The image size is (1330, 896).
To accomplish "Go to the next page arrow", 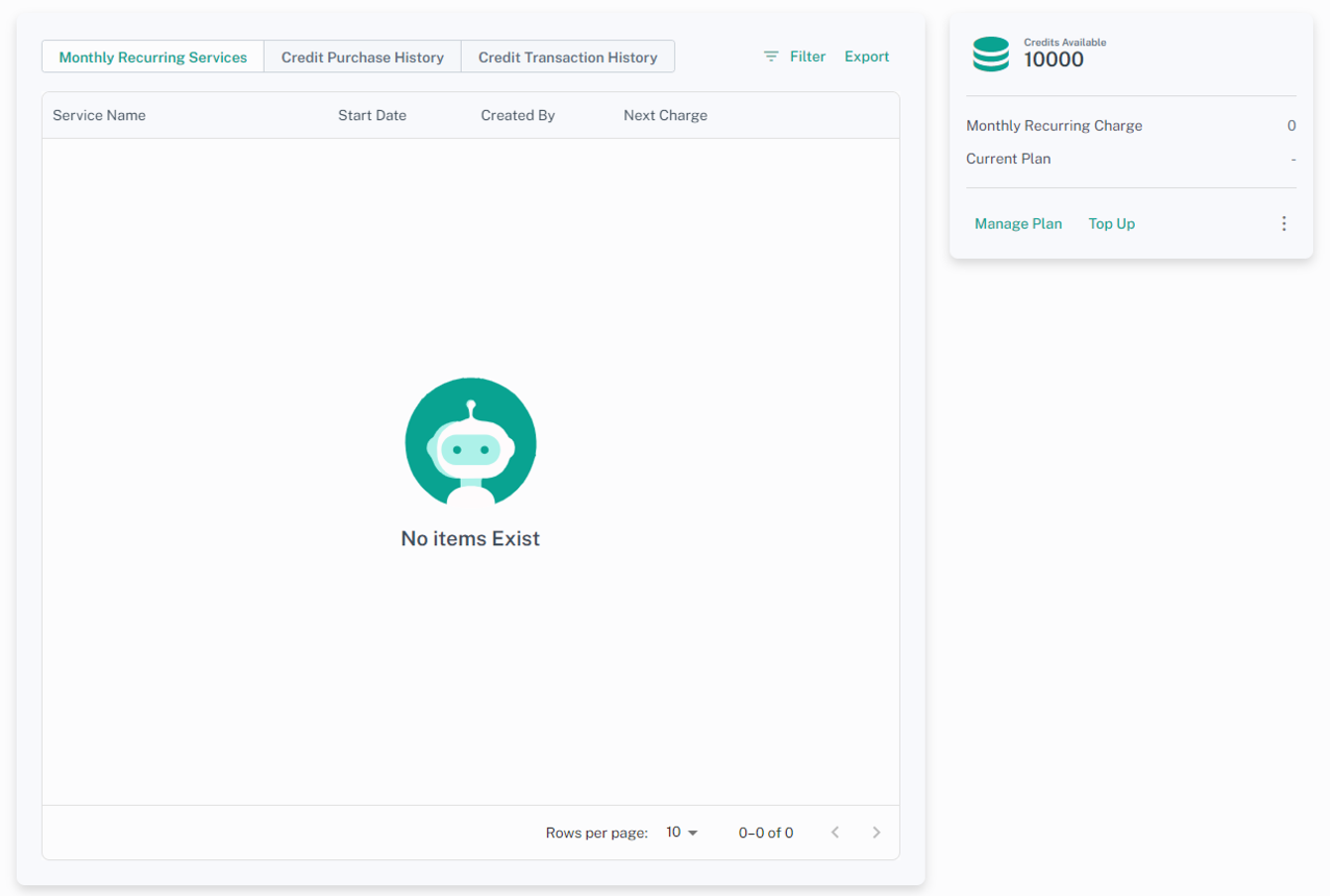I will tap(876, 833).
